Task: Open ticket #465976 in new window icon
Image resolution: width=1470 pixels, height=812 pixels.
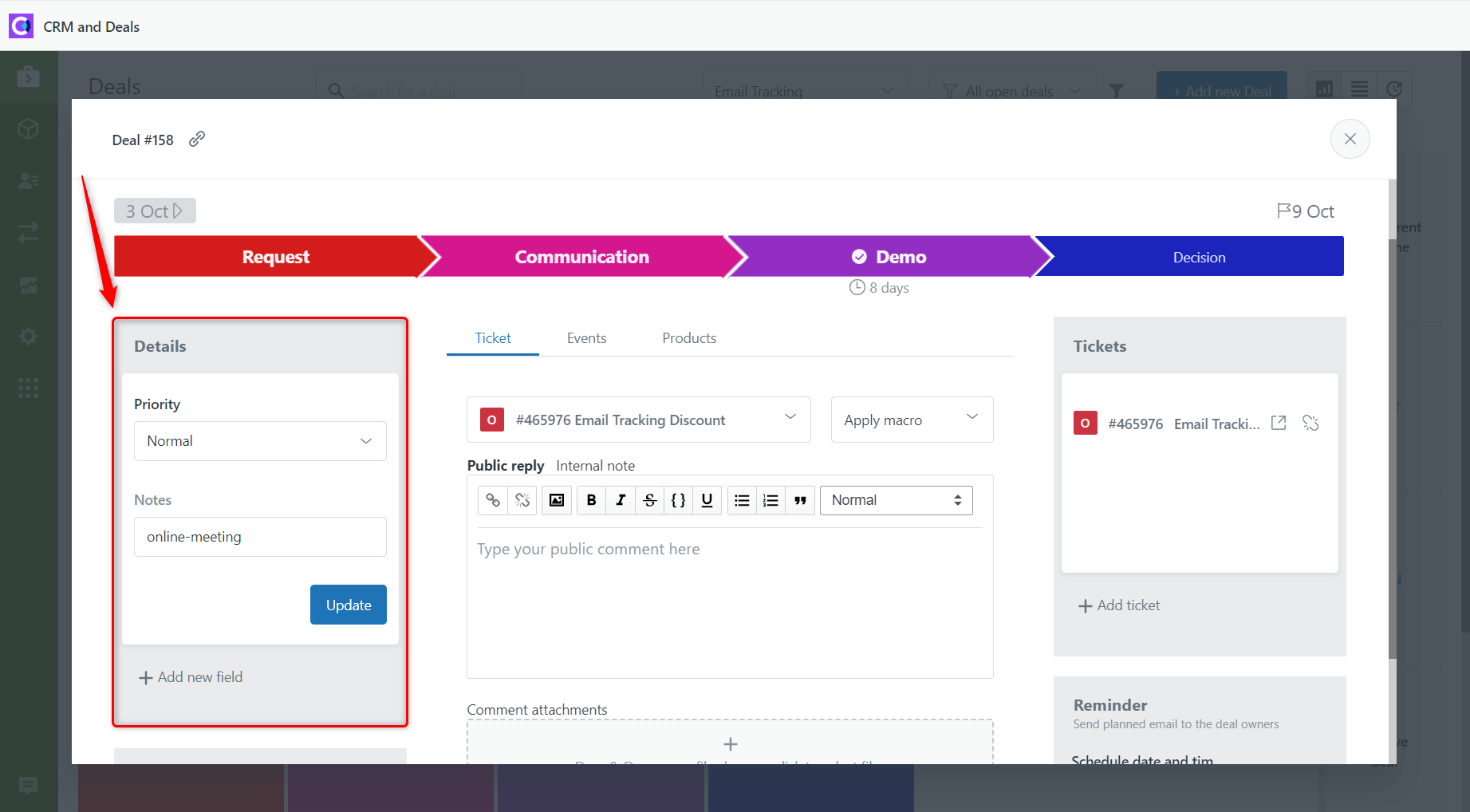Action: coord(1279,423)
